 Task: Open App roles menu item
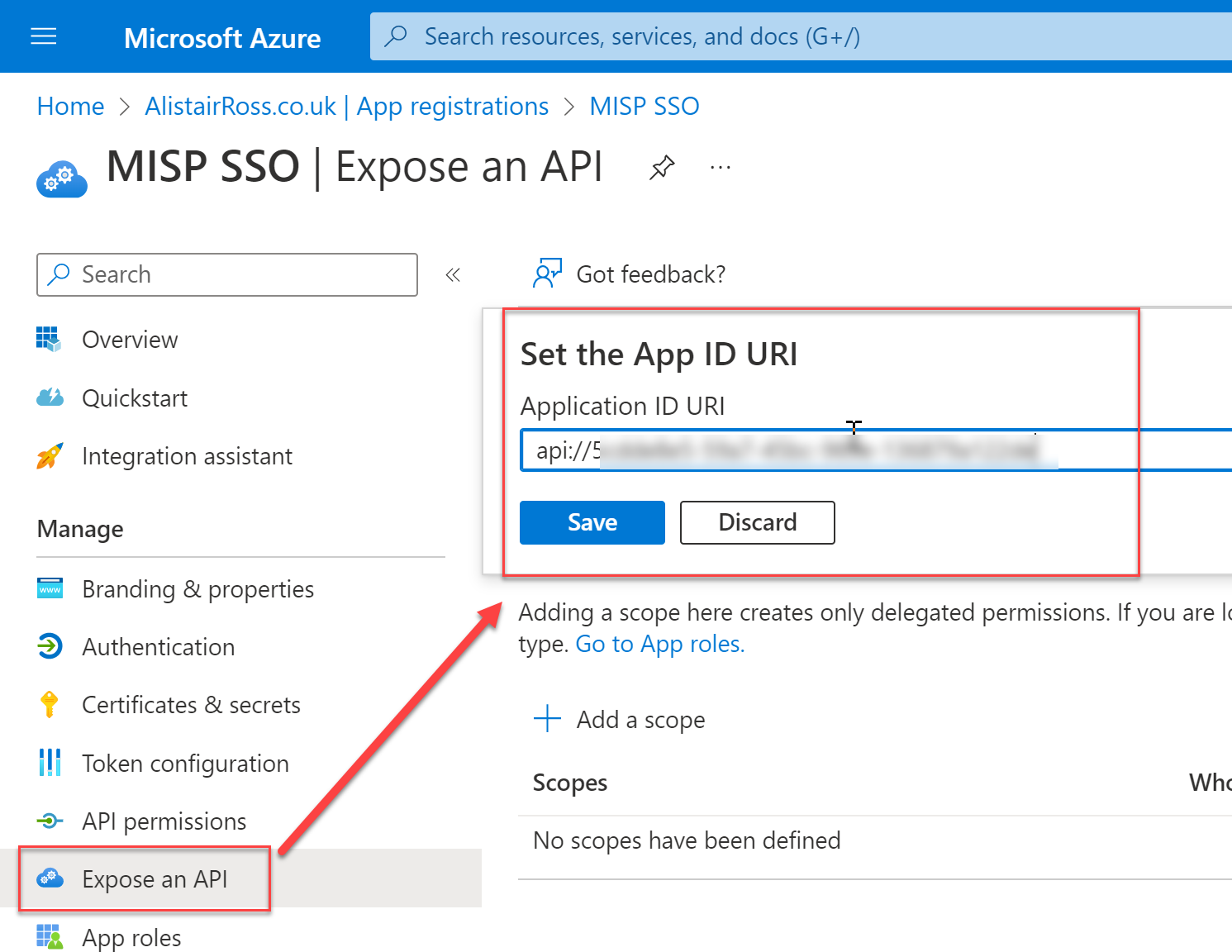click(132, 938)
